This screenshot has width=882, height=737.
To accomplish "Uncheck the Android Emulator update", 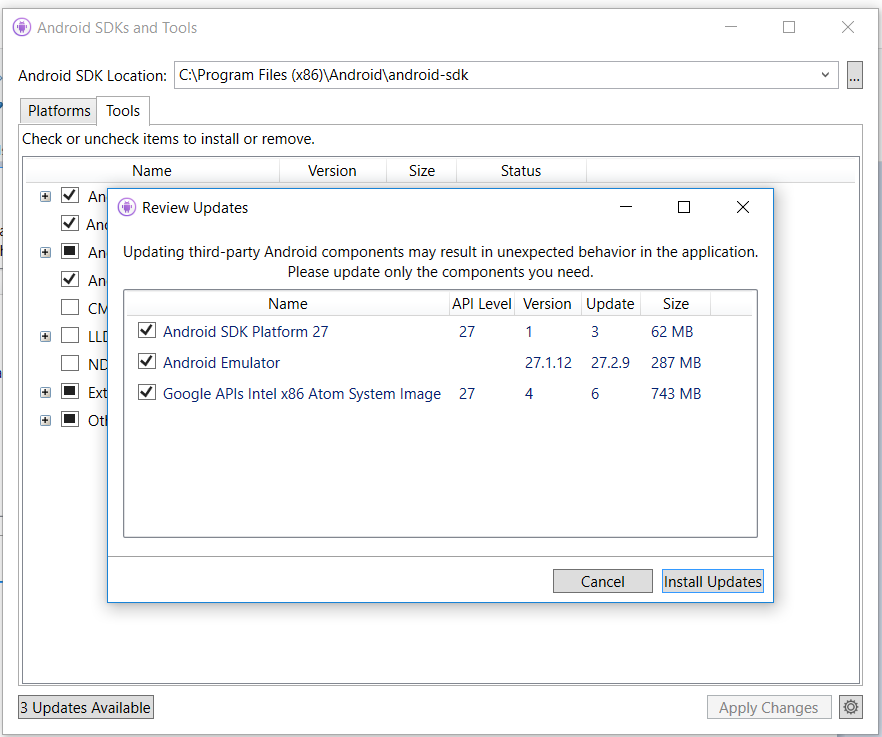I will pyautogui.click(x=146, y=362).
